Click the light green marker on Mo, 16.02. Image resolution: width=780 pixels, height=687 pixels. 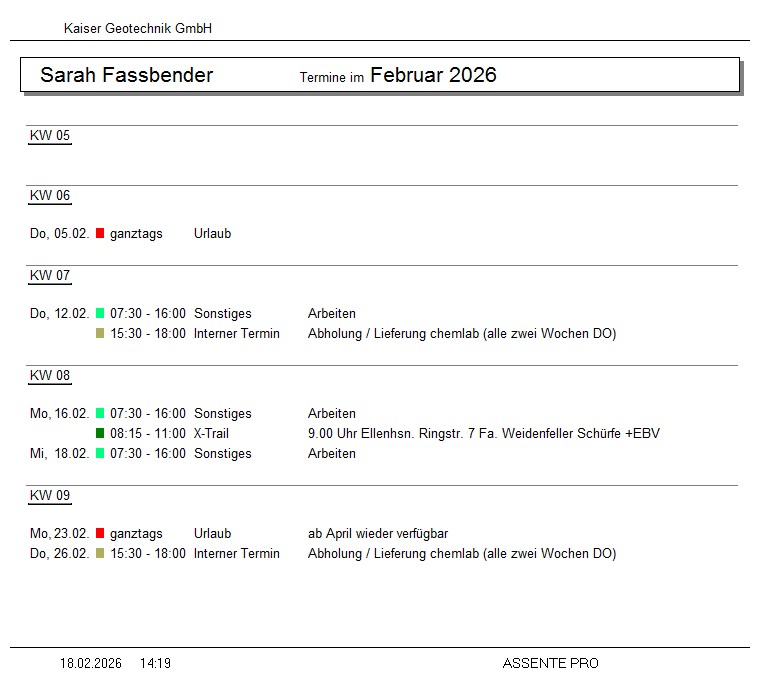tap(100, 414)
